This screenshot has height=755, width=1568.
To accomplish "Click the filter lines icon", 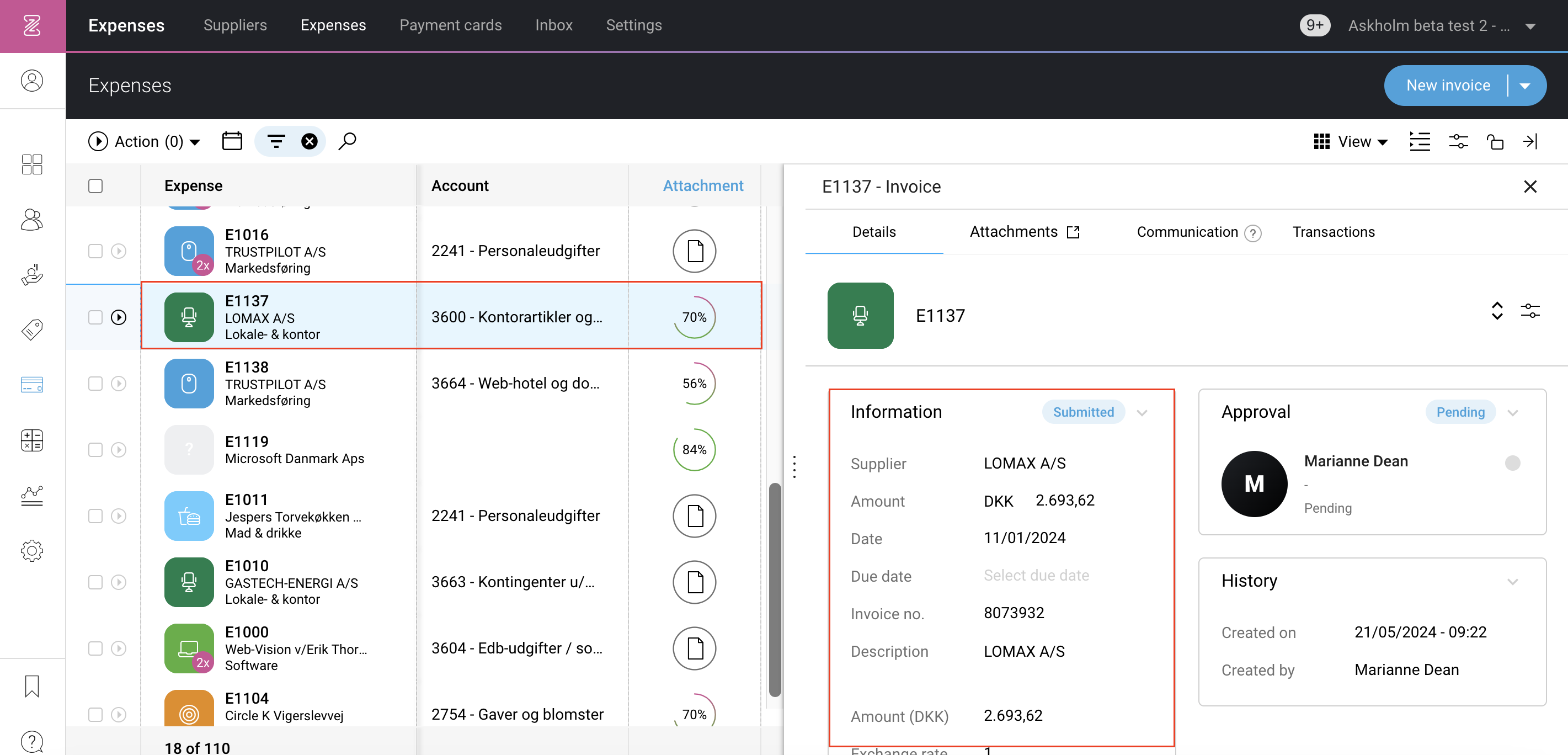I will click(276, 141).
